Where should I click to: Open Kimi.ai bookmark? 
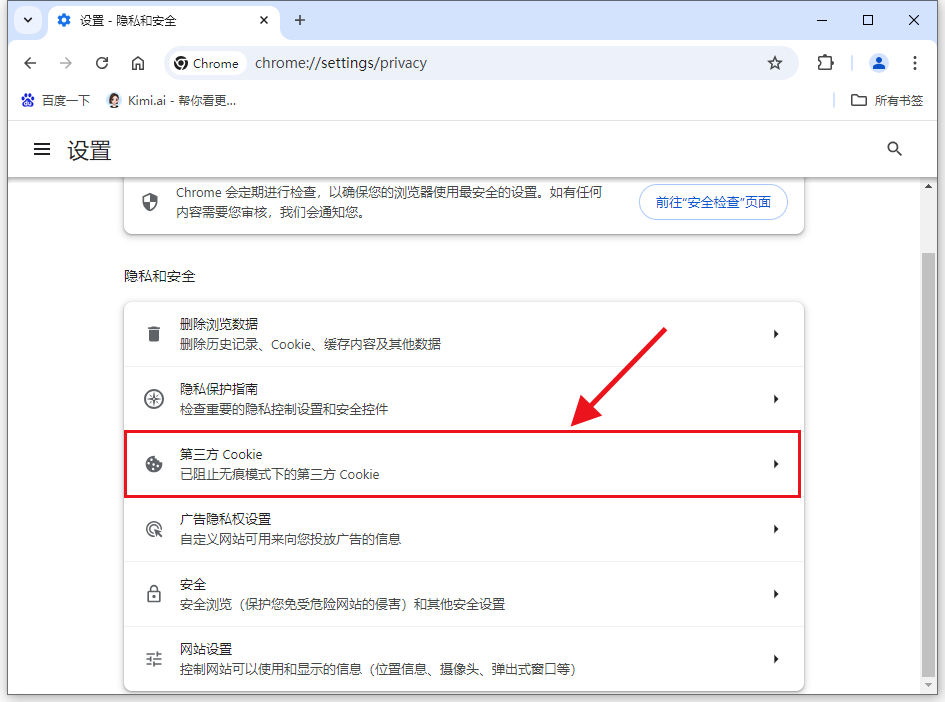[x=172, y=101]
